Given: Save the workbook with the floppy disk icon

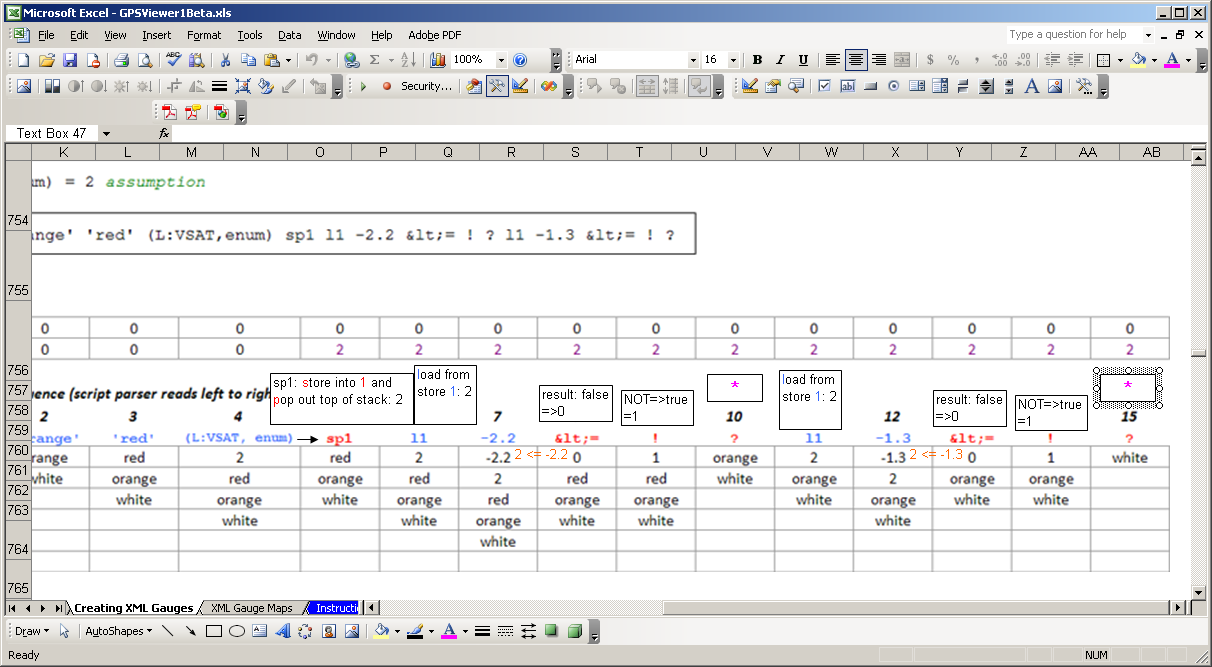Looking at the screenshot, I should [70, 60].
